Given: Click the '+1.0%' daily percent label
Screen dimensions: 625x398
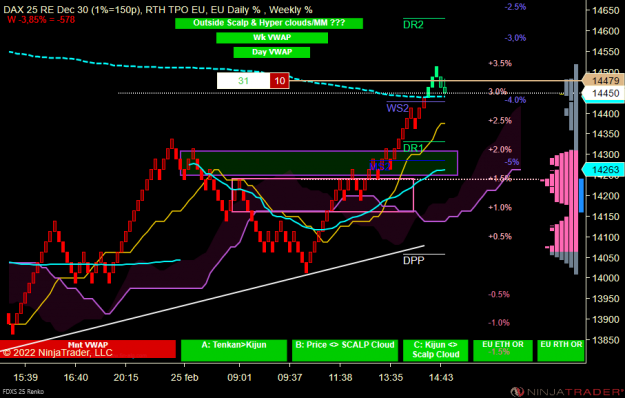Looking at the screenshot, I should tap(500, 208).
